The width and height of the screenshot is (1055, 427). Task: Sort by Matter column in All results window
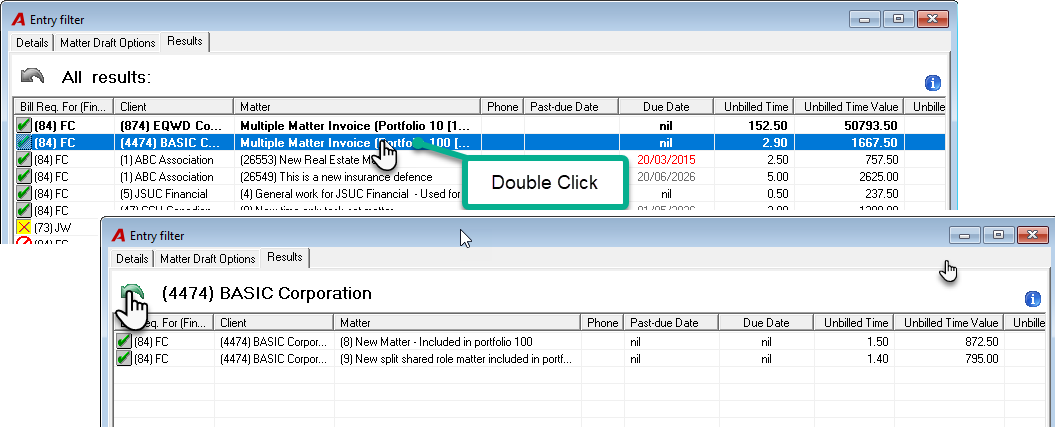tap(357, 107)
